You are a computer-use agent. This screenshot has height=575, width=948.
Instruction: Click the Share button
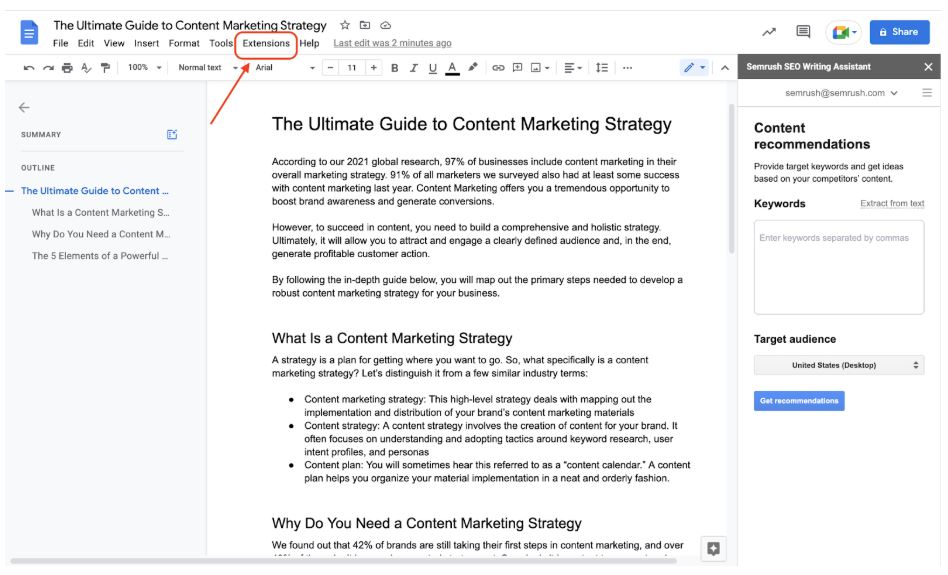coord(899,32)
